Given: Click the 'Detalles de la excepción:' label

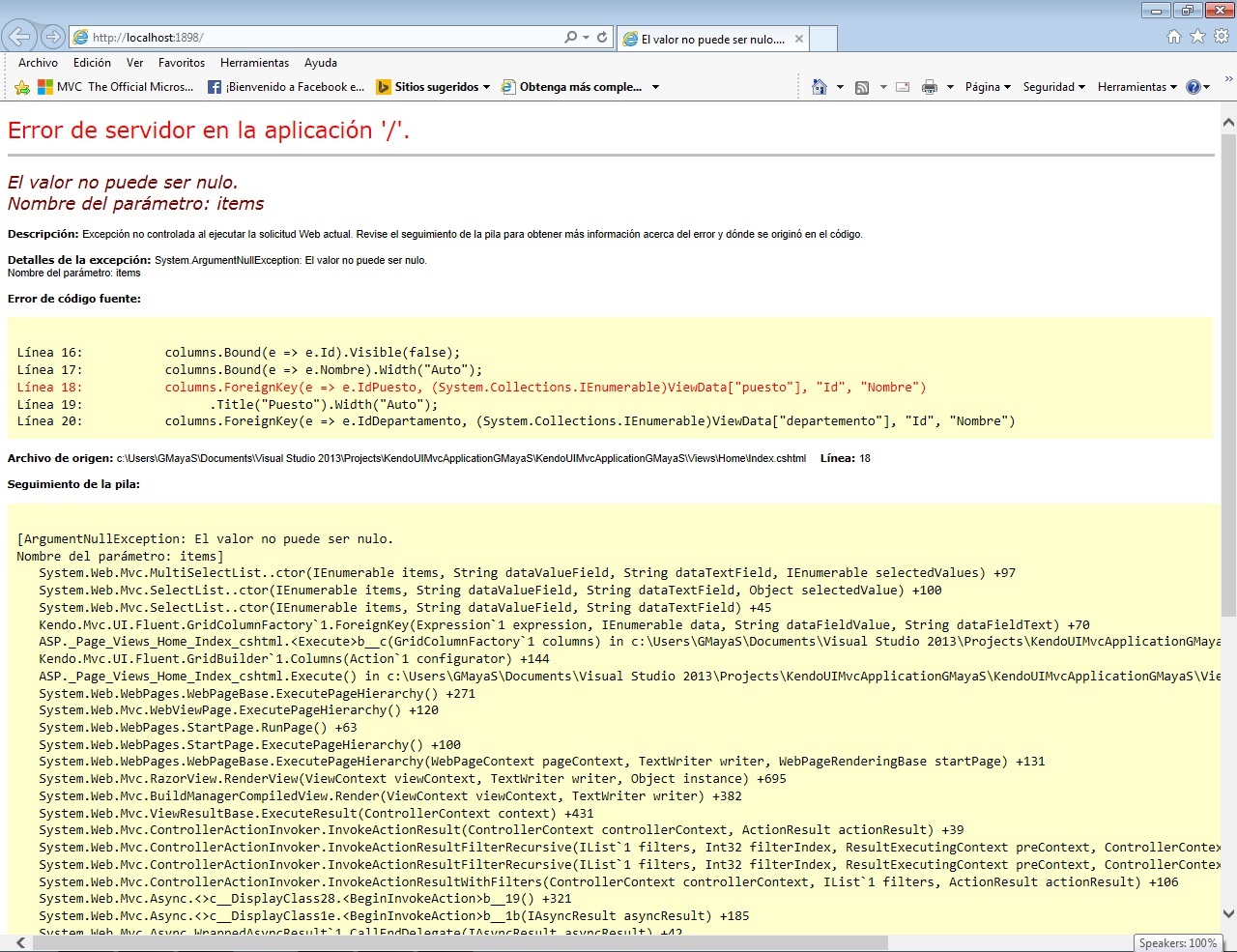Looking at the screenshot, I should click(79, 260).
